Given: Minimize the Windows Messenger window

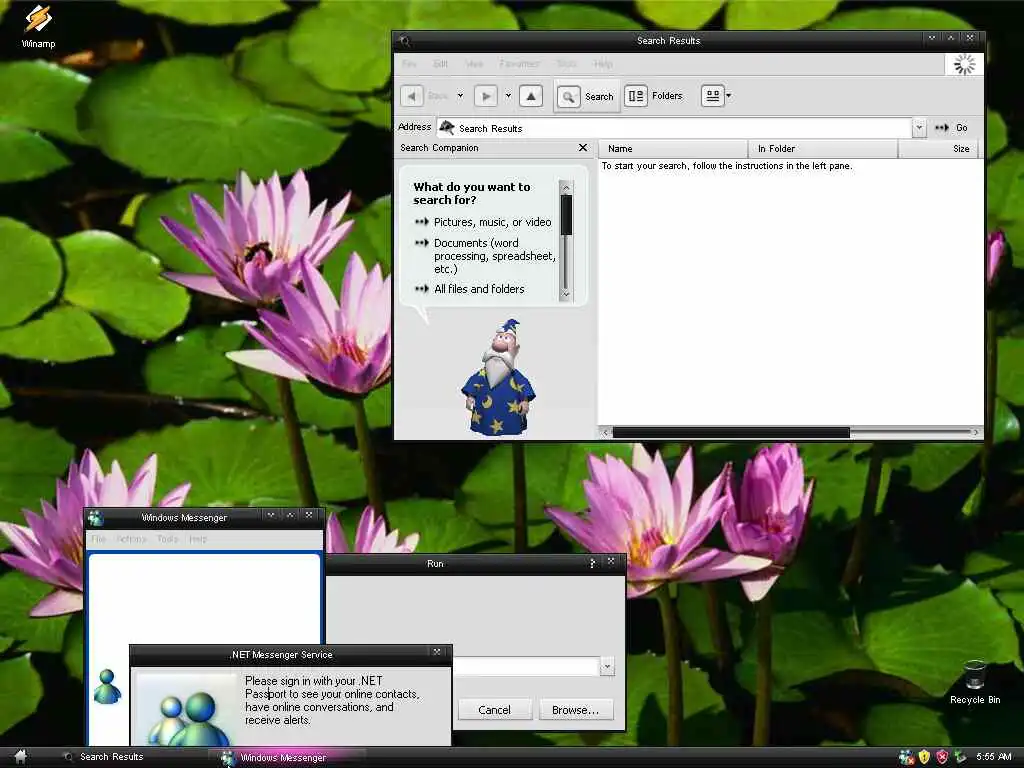Looking at the screenshot, I should (270, 515).
